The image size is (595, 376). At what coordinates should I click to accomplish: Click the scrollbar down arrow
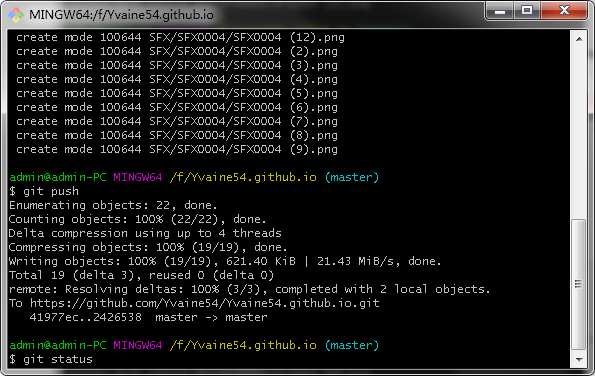(579, 359)
